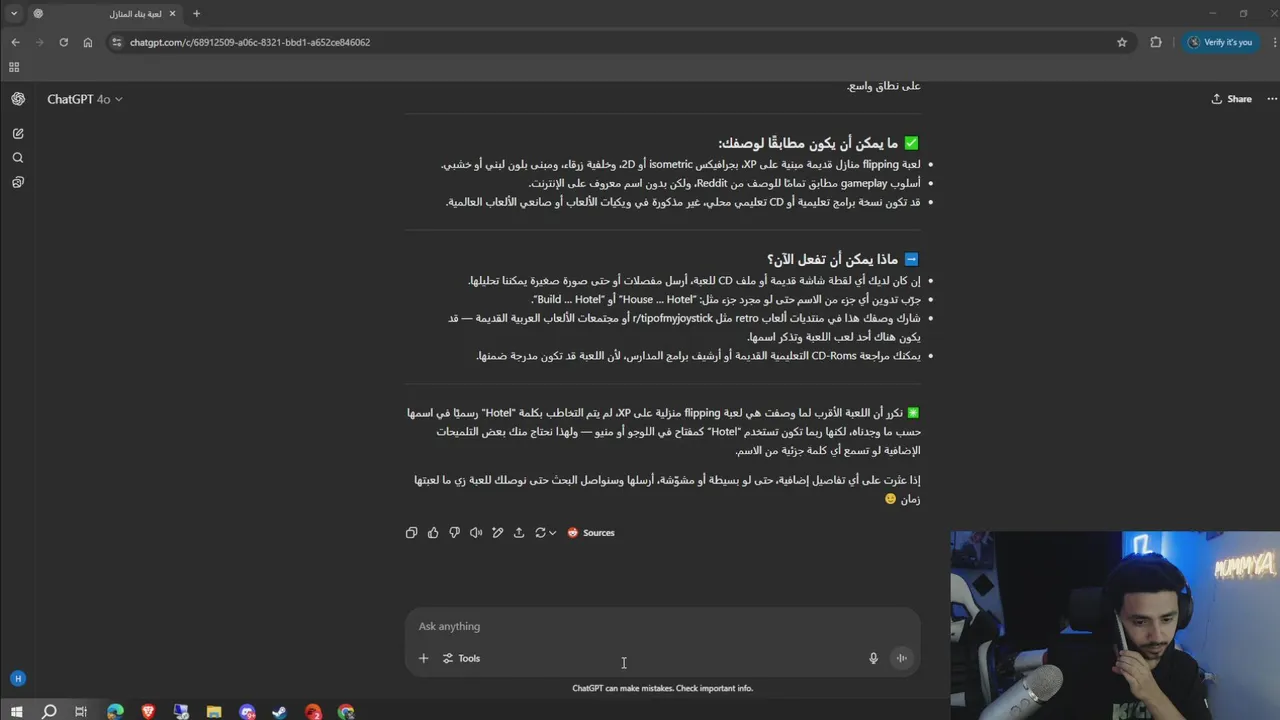Screen dimensions: 1280x720
Task: Add attachments with the plus button
Action: click(423, 658)
